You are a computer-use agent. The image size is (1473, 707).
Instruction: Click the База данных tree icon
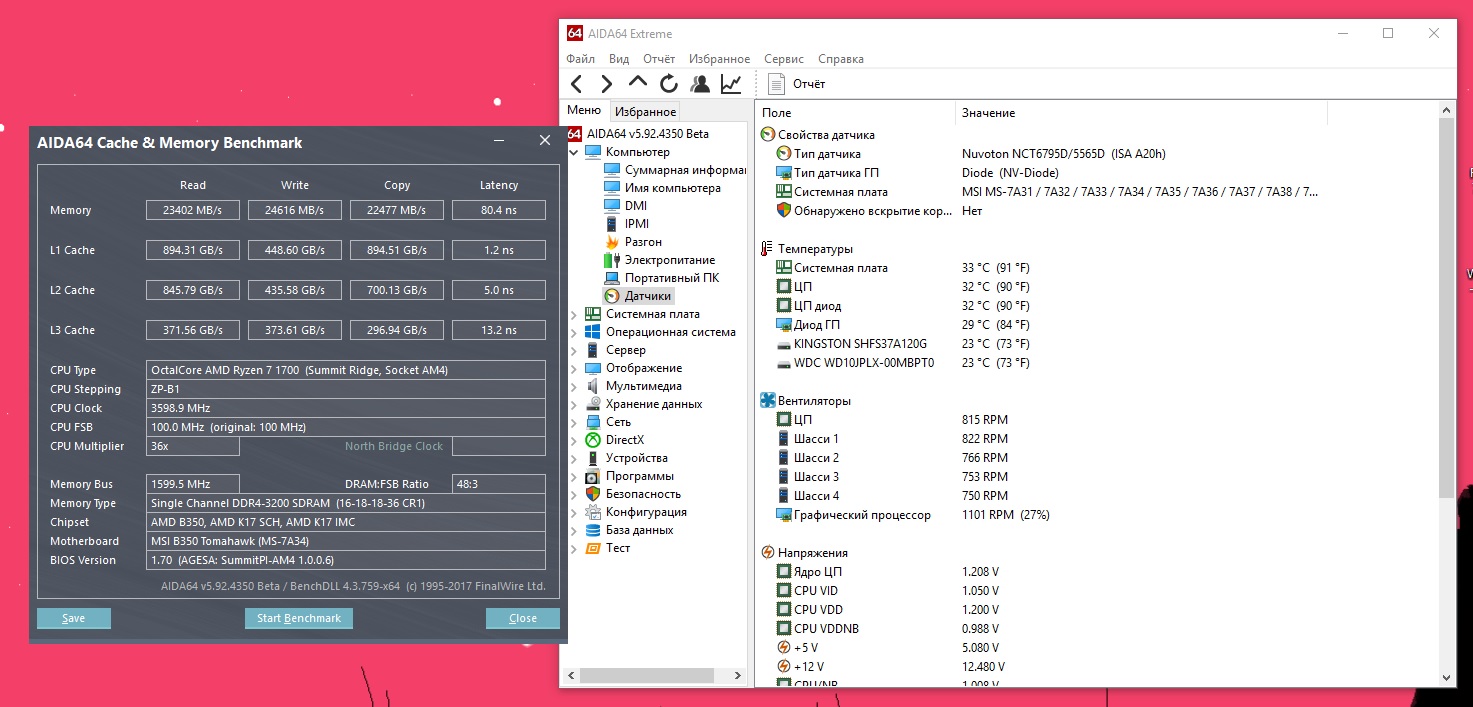tap(593, 530)
